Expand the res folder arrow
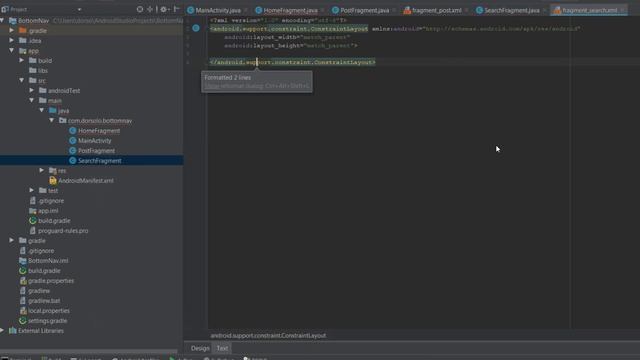This screenshot has height=360, width=640. [x=42, y=170]
